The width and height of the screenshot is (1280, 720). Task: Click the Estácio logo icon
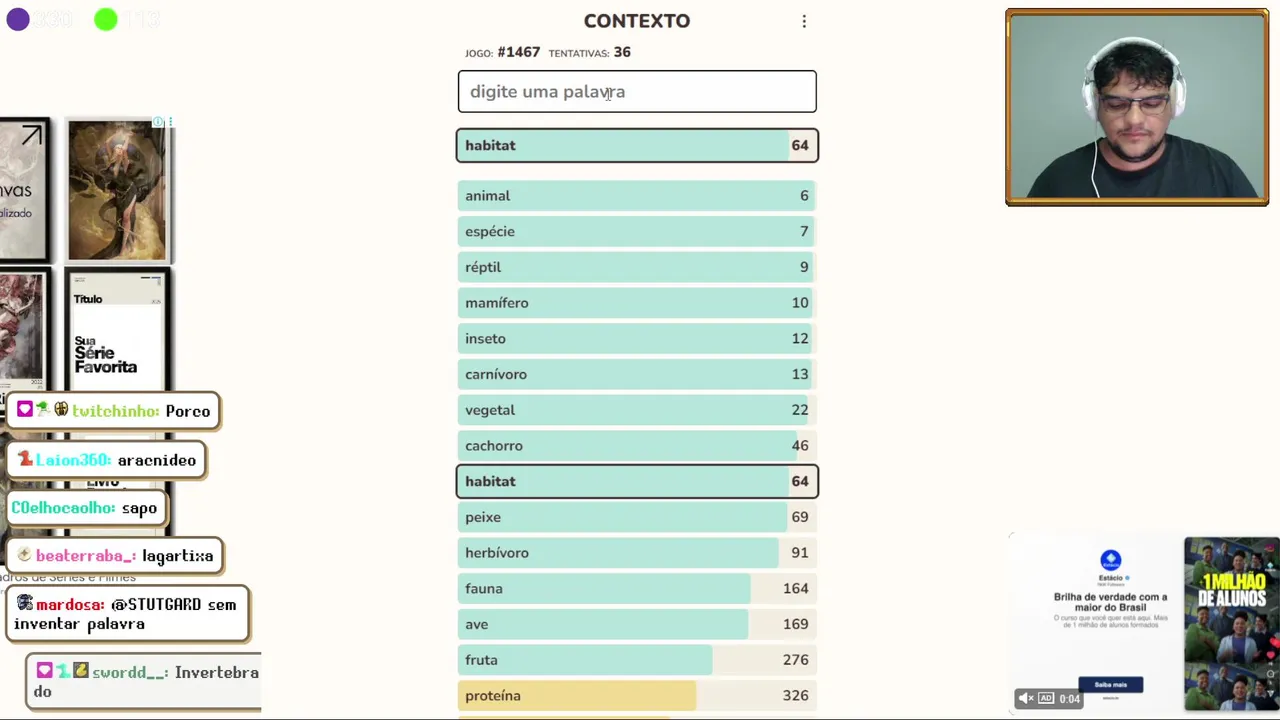1110,560
